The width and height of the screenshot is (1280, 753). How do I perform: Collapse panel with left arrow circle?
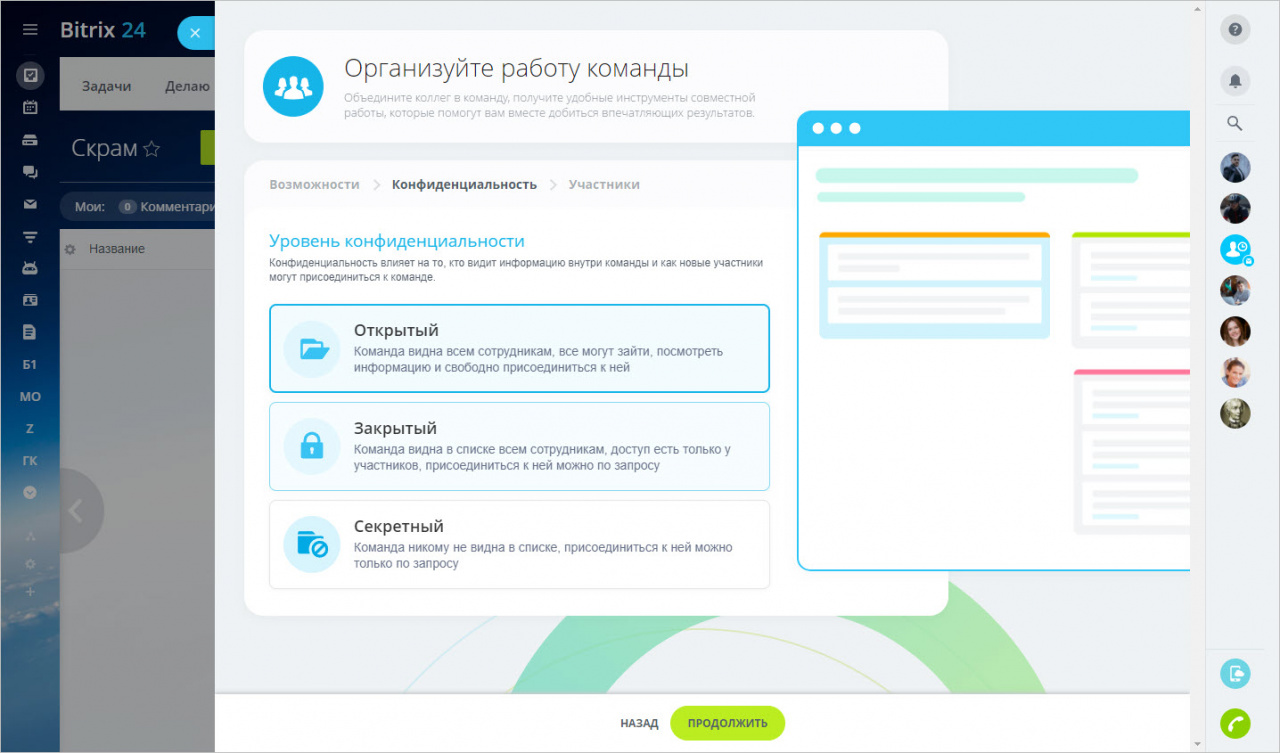[x=75, y=511]
